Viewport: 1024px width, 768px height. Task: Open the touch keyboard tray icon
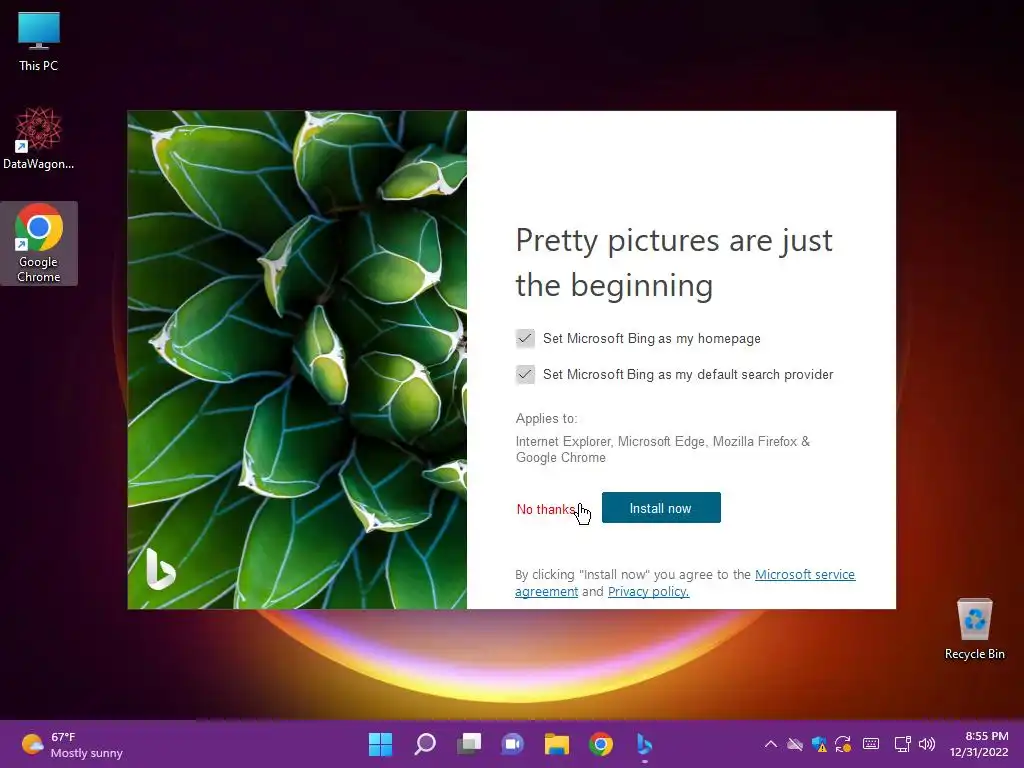871,744
